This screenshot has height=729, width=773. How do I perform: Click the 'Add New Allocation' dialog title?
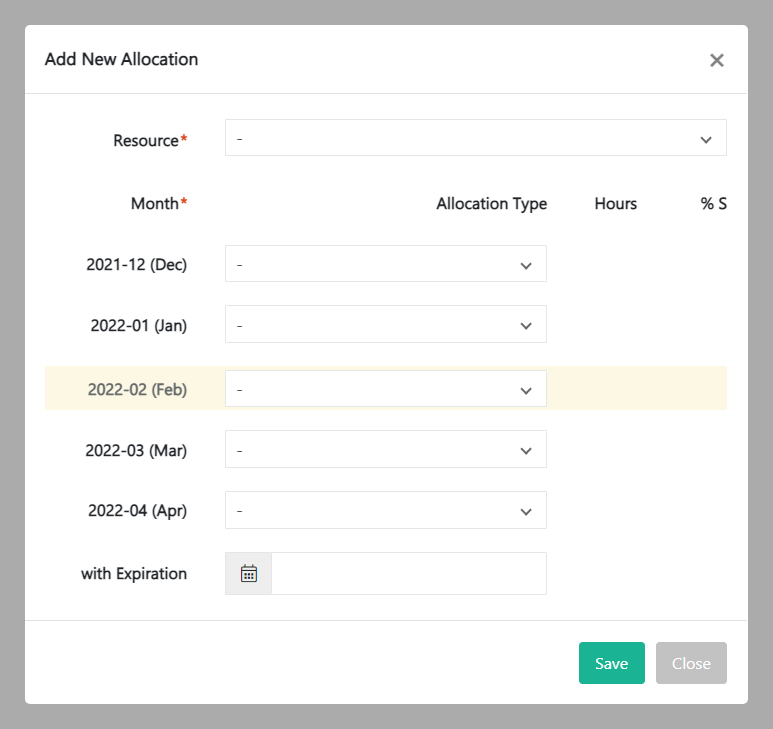[121, 59]
